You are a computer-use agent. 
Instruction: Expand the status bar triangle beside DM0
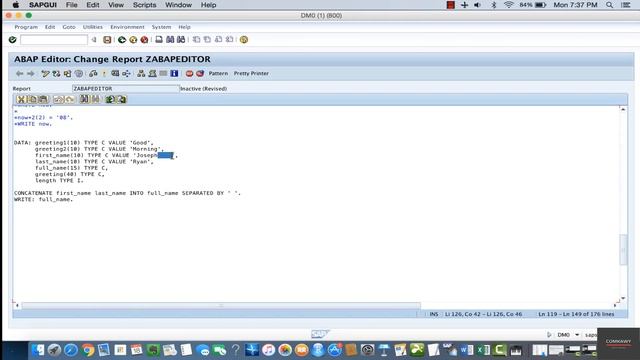tap(549, 335)
